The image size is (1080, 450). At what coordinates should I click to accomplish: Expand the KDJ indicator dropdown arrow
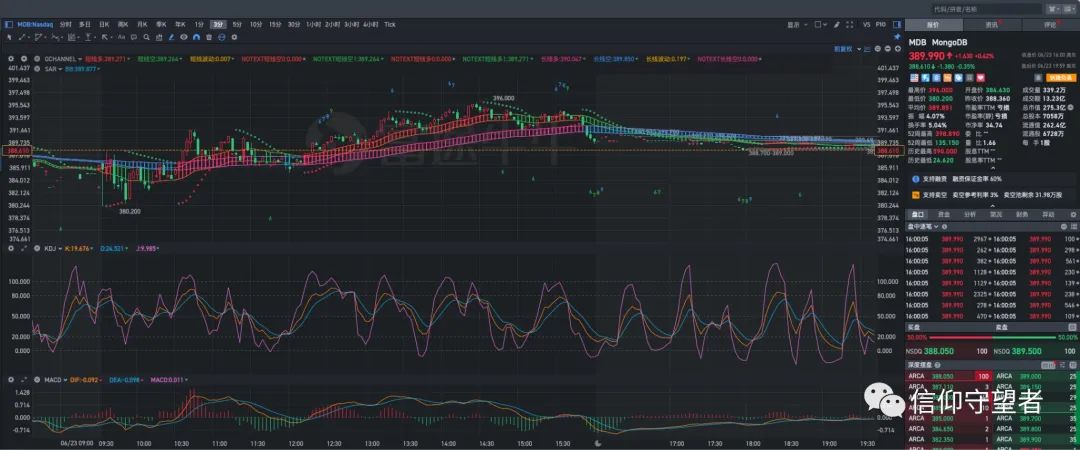pyautogui.click(x=60, y=248)
